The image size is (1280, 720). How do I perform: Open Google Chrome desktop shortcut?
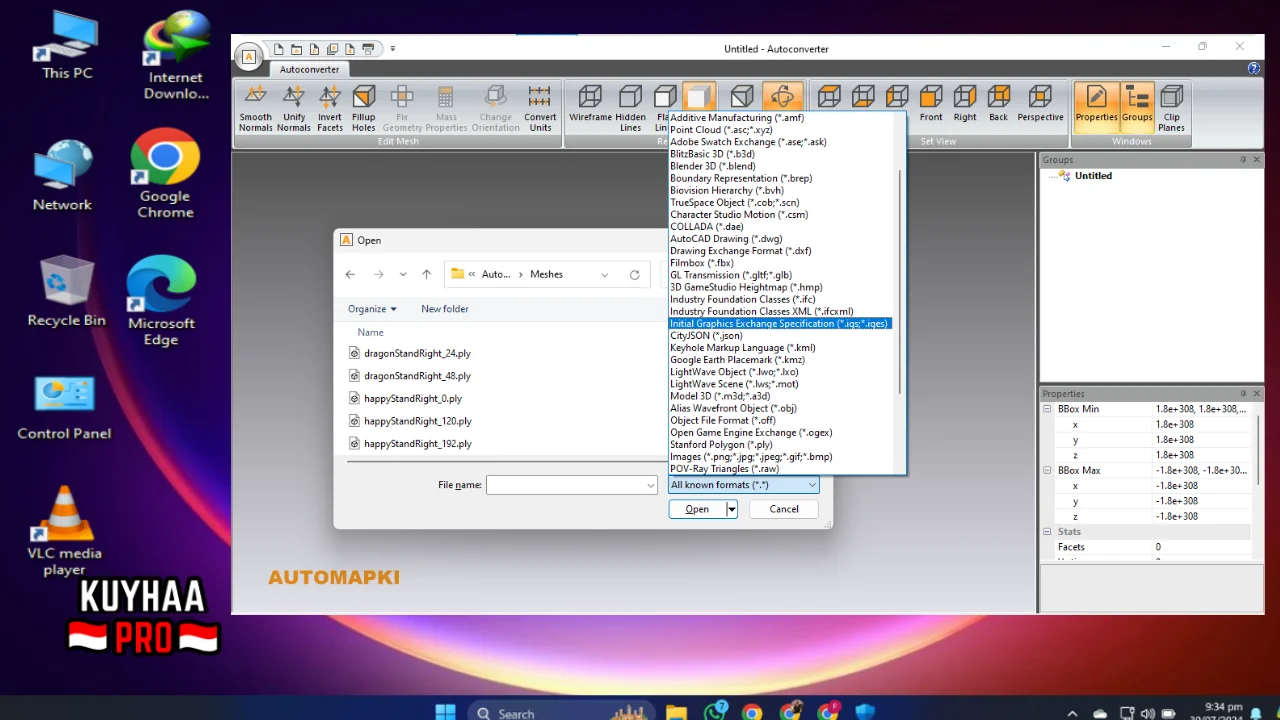(x=165, y=174)
